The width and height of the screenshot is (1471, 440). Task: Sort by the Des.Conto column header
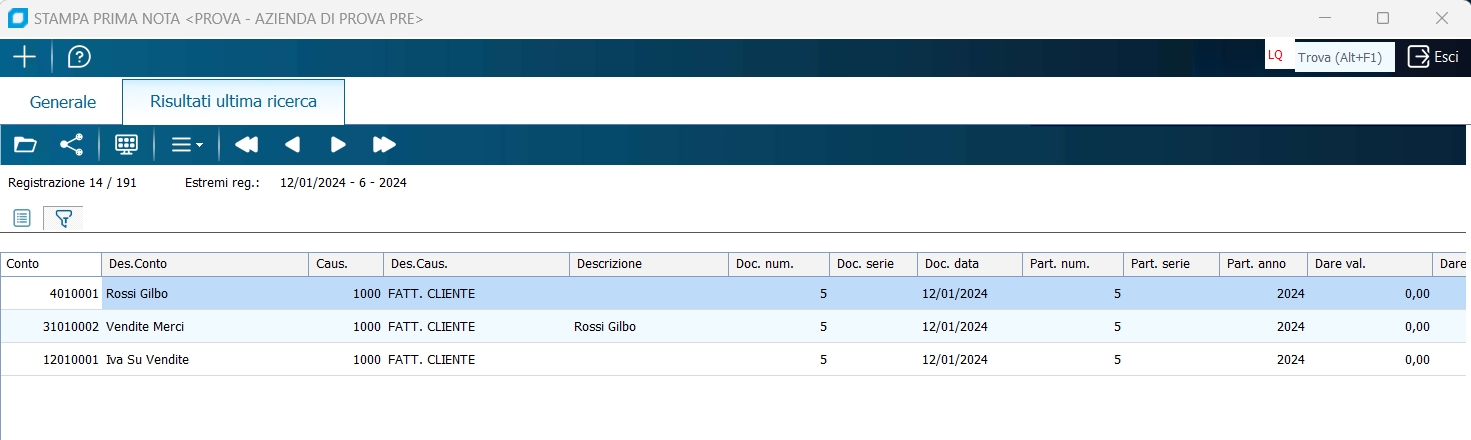click(205, 264)
